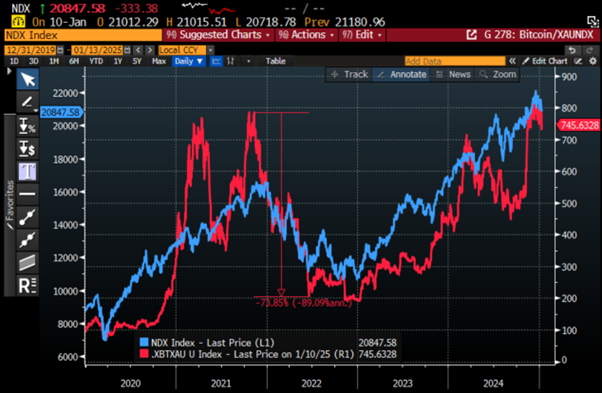Select the horizontal line tool

coord(28,194)
